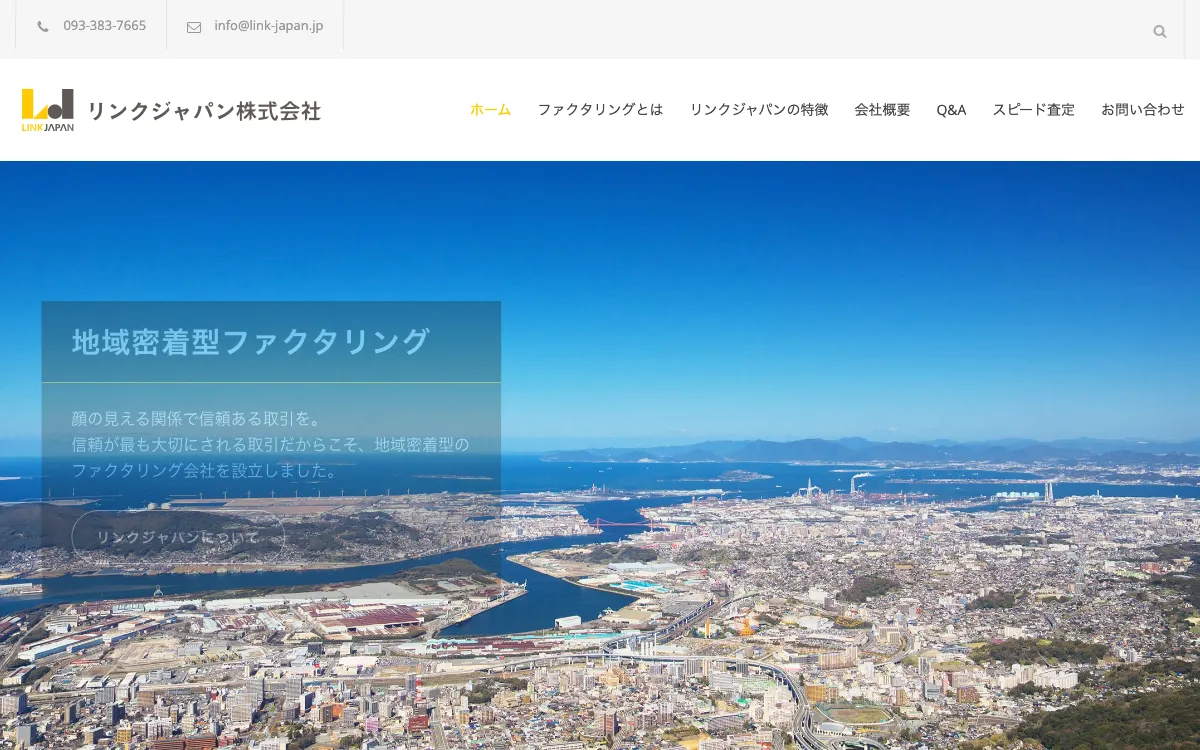Open the スピード査定 menu item
The height and width of the screenshot is (750, 1200).
tap(1033, 110)
